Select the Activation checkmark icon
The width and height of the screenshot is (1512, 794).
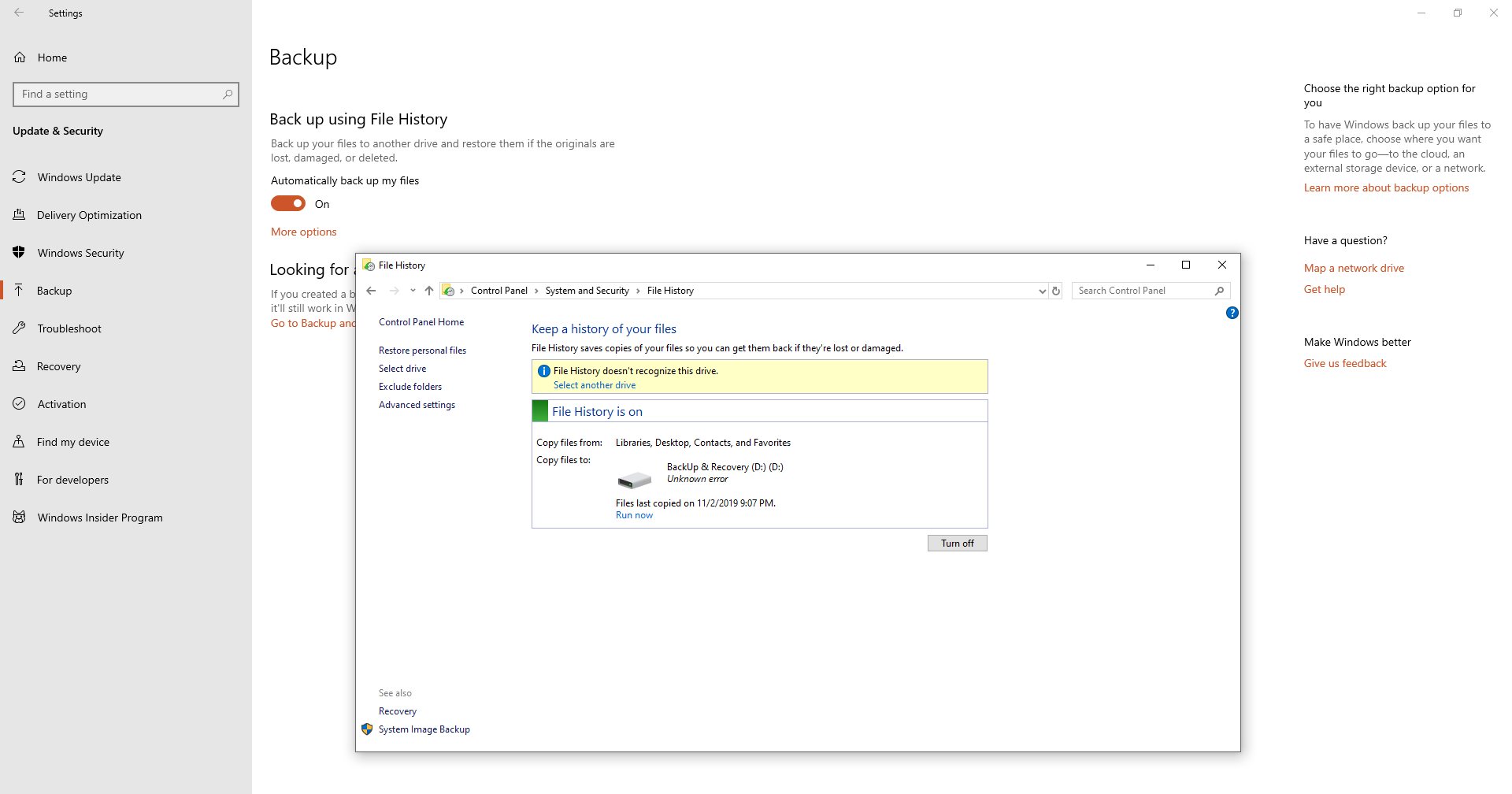pos(19,404)
